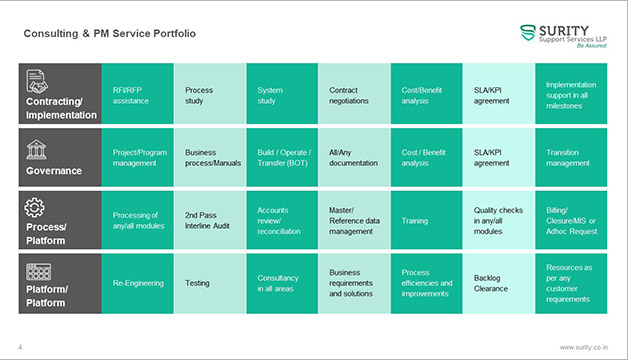Click the Surity shield logo icon
This screenshot has height=360, width=628.
click(x=528, y=32)
